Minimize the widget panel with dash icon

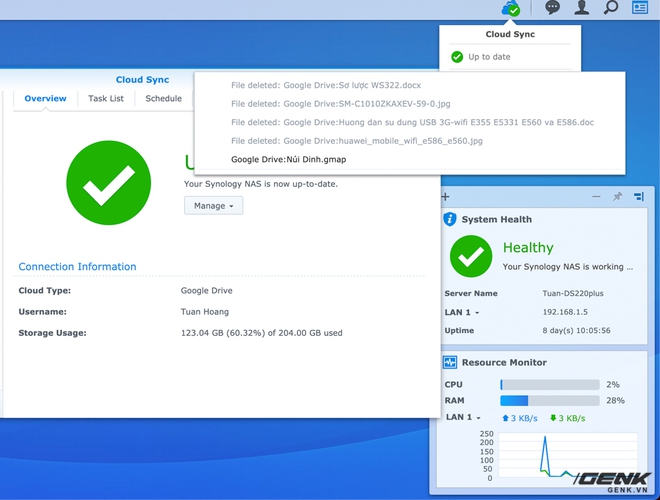596,197
